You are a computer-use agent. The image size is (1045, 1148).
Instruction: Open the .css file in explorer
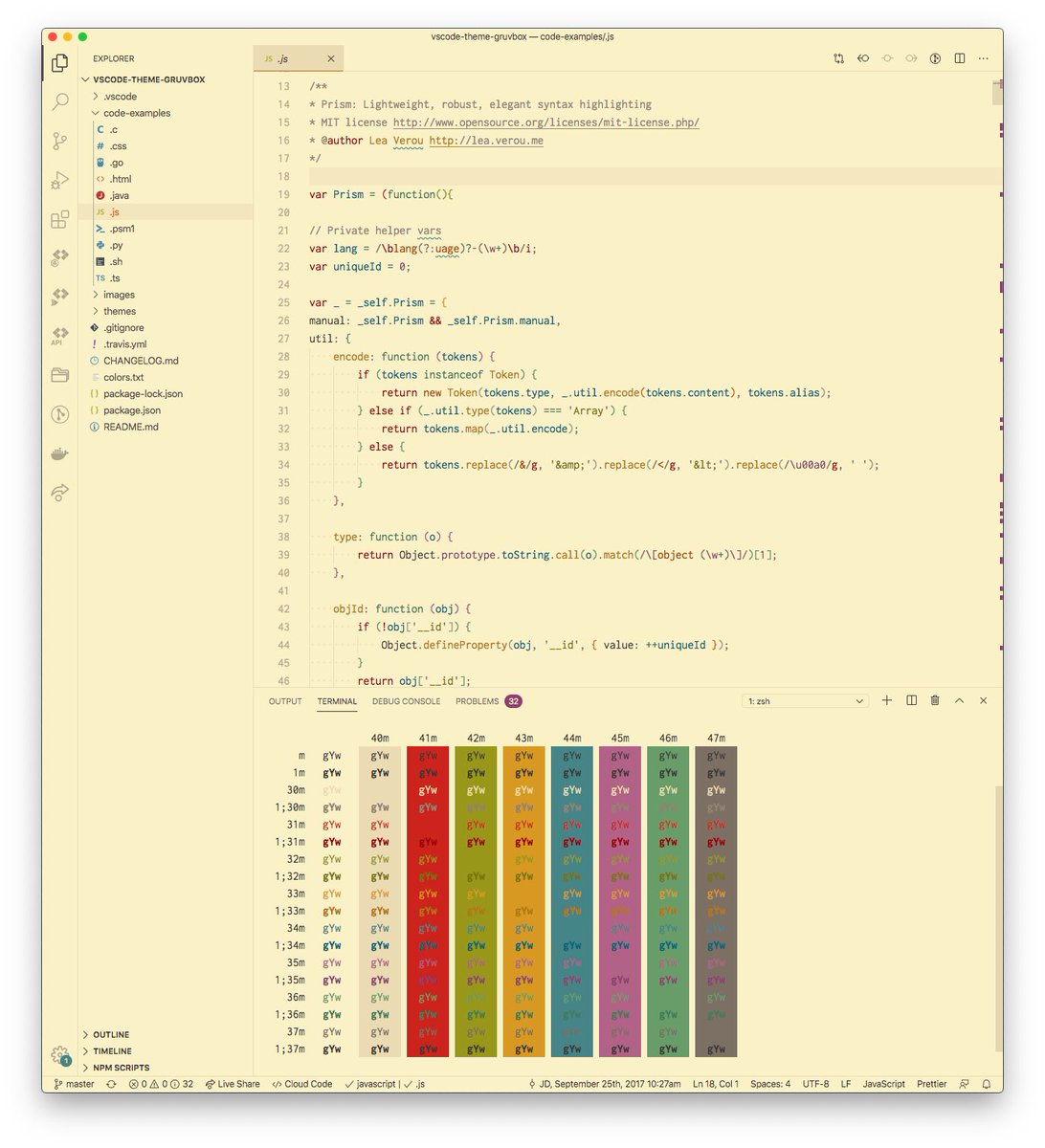tap(166, 146)
